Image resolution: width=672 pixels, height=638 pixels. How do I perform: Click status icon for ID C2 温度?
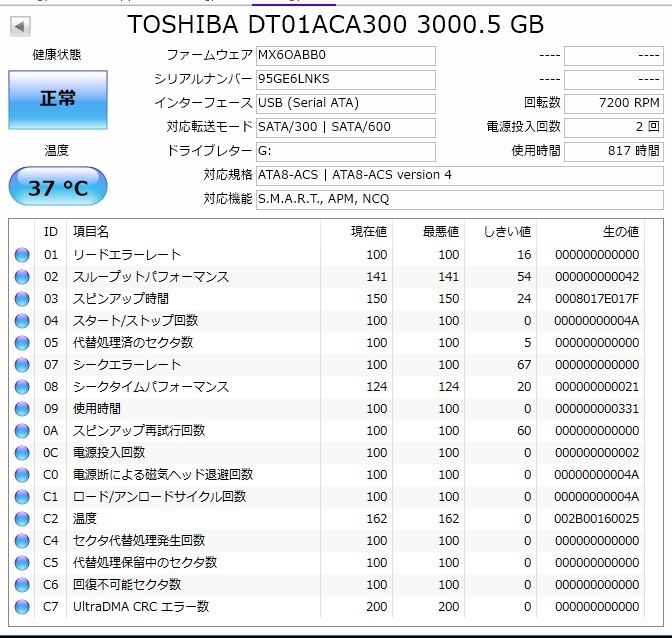[22, 519]
